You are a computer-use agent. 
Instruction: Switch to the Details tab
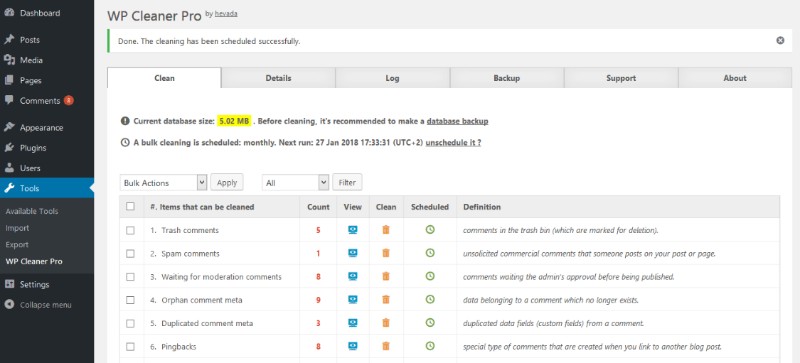coord(279,78)
